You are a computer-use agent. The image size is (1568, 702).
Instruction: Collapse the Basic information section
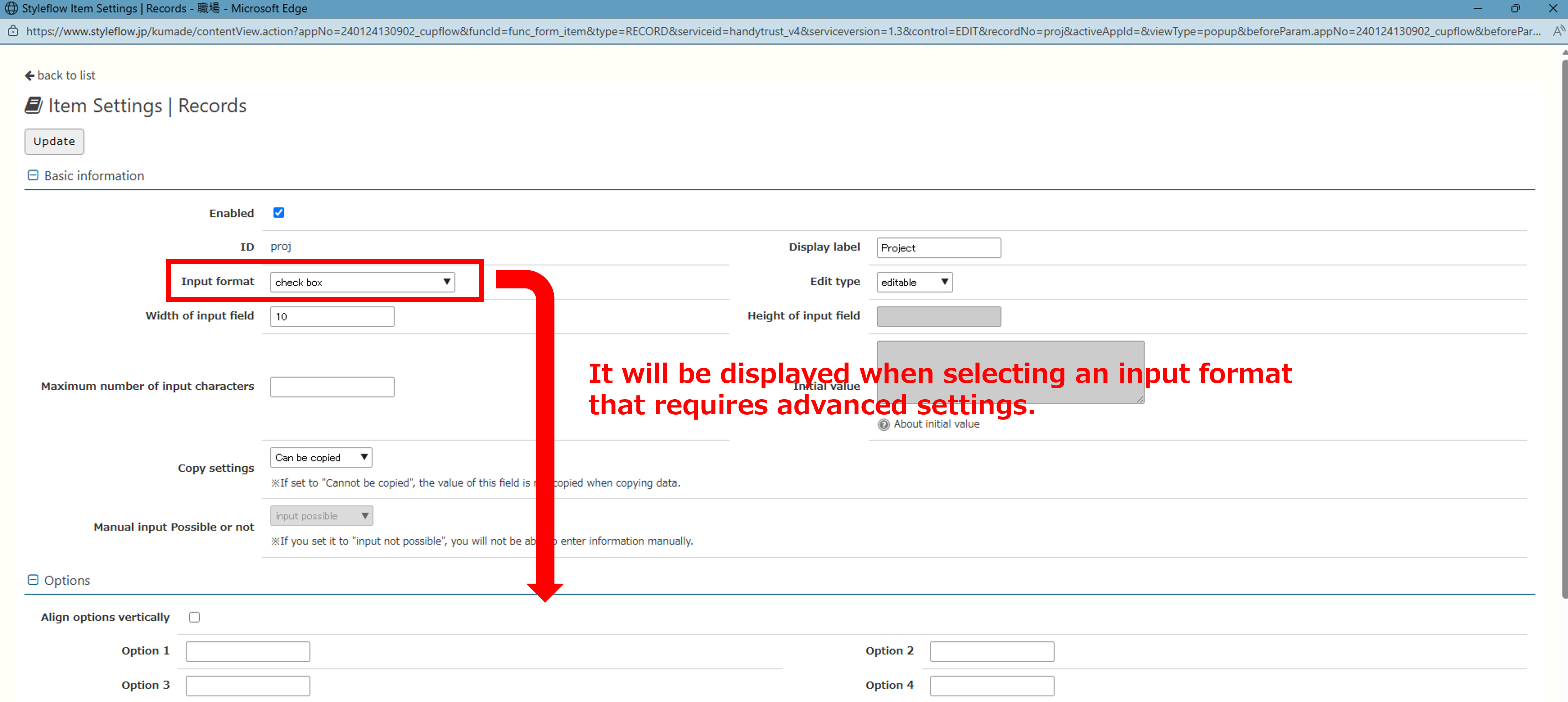[x=33, y=175]
